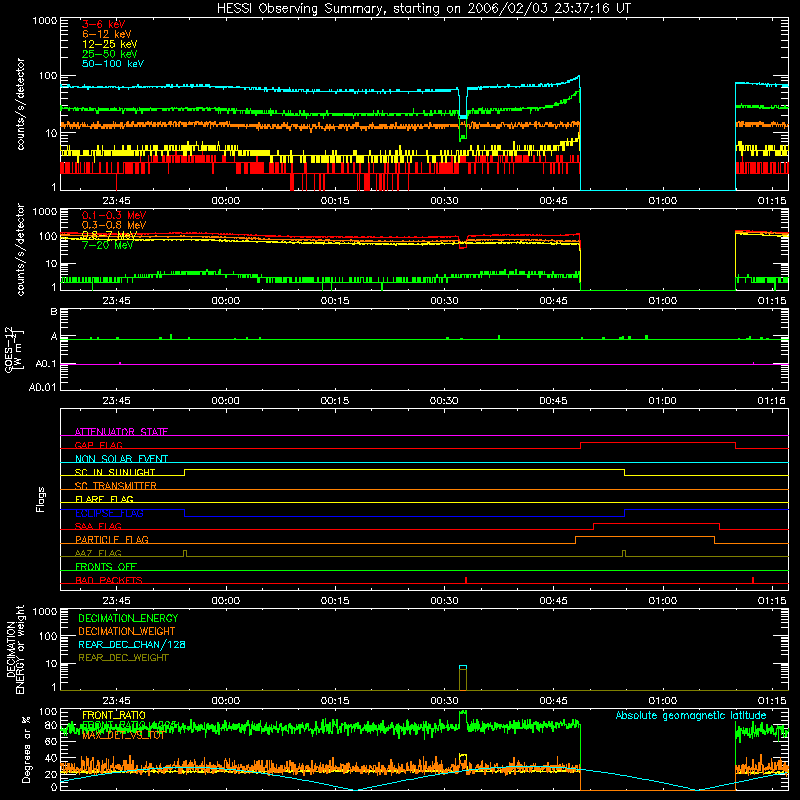800x800 pixels.
Task: Select the '12-25 keV' legend label
Action: 110,44
